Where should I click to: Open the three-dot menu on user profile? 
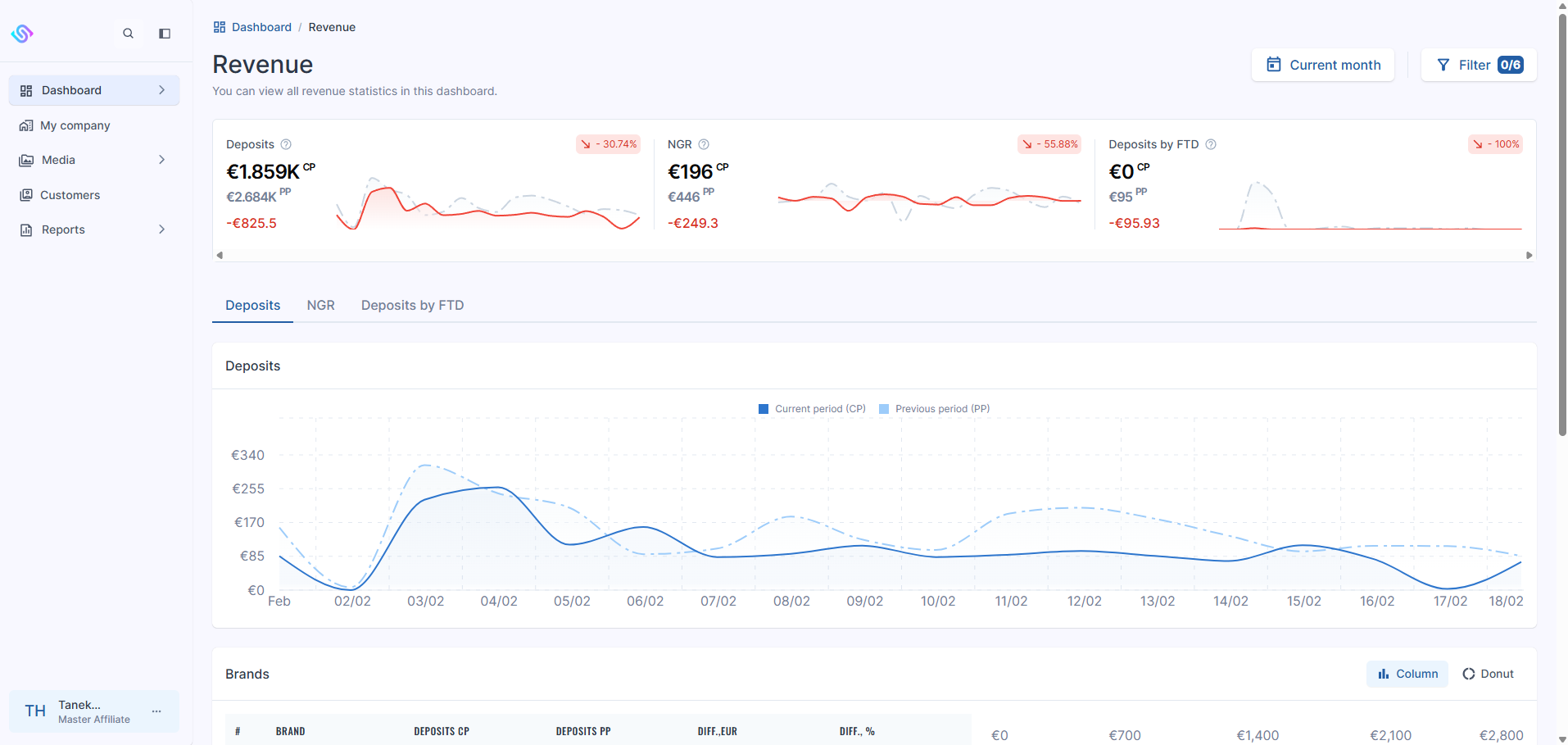pyautogui.click(x=156, y=711)
